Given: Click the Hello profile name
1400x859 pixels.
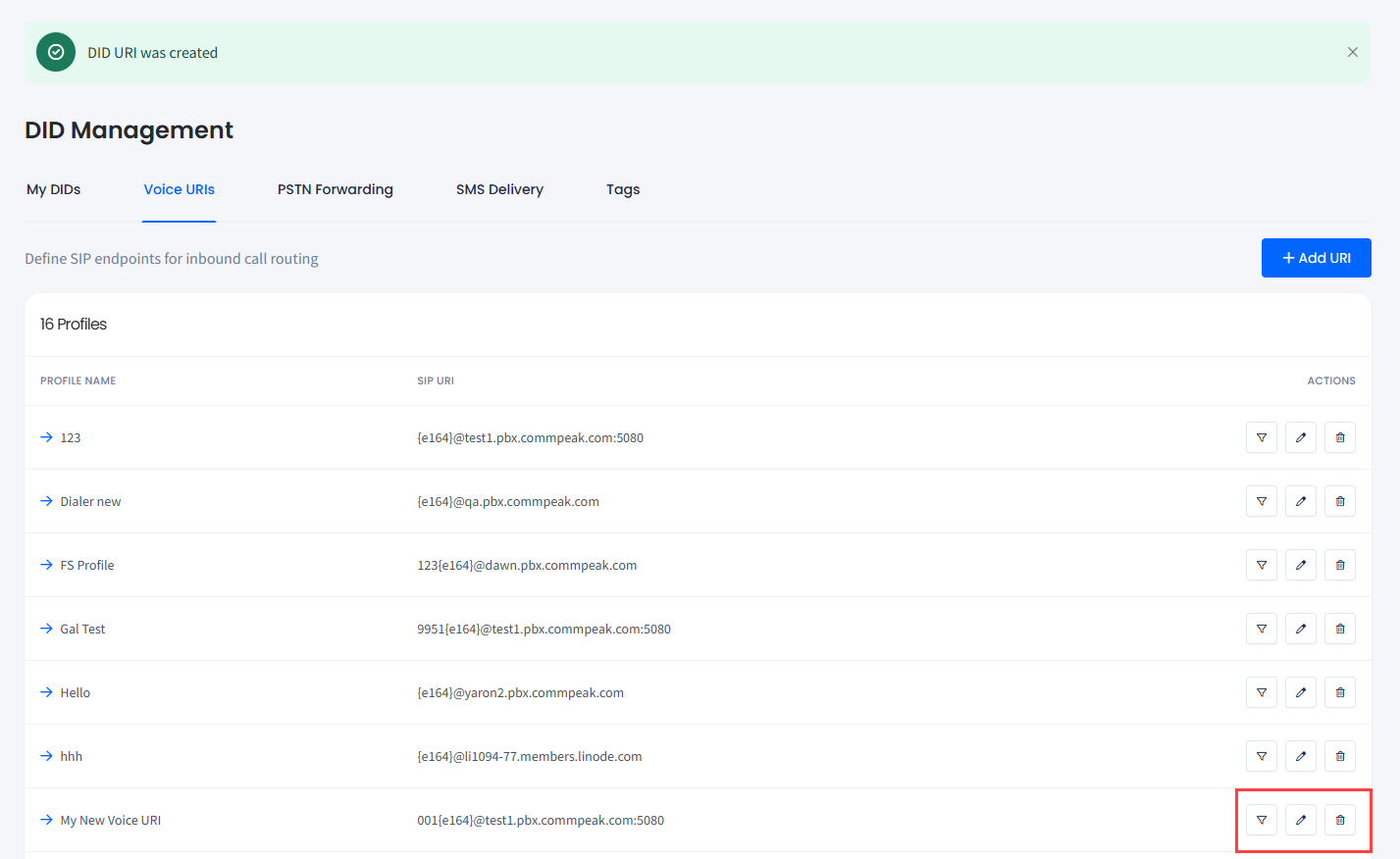Looking at the screenshot, I should point(76,692).
